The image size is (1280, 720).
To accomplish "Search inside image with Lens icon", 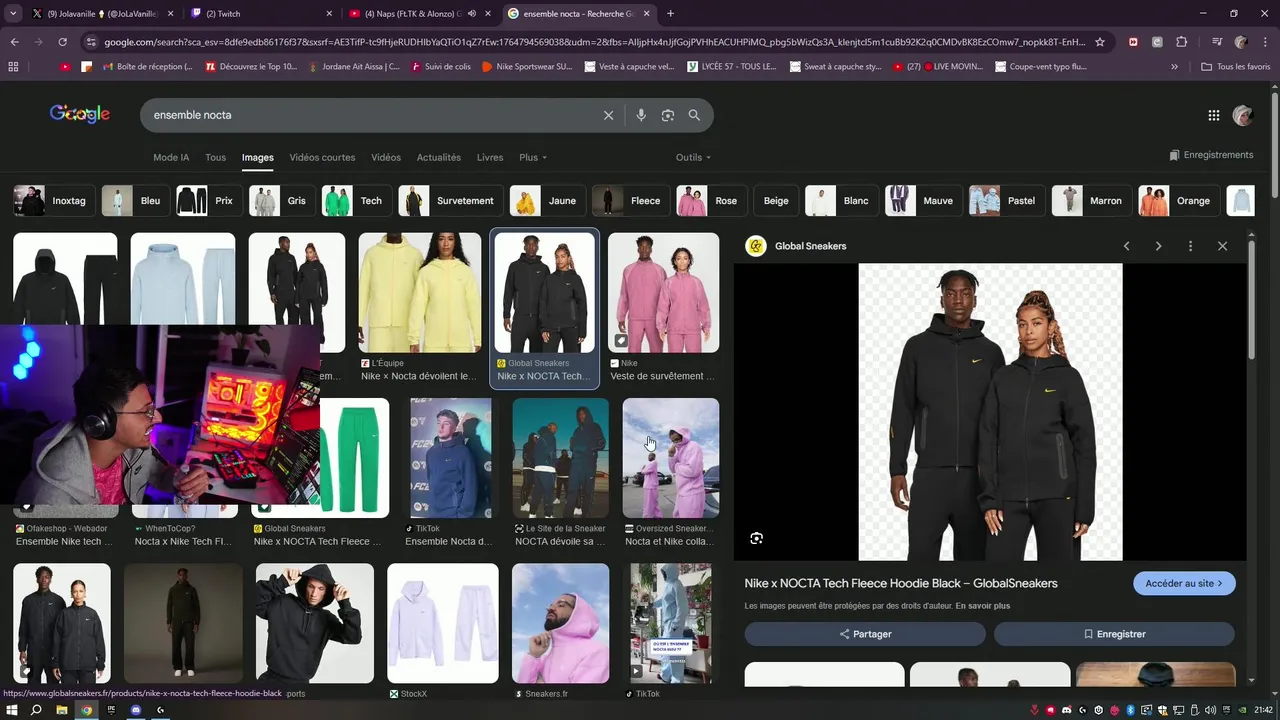I will 757,538.
